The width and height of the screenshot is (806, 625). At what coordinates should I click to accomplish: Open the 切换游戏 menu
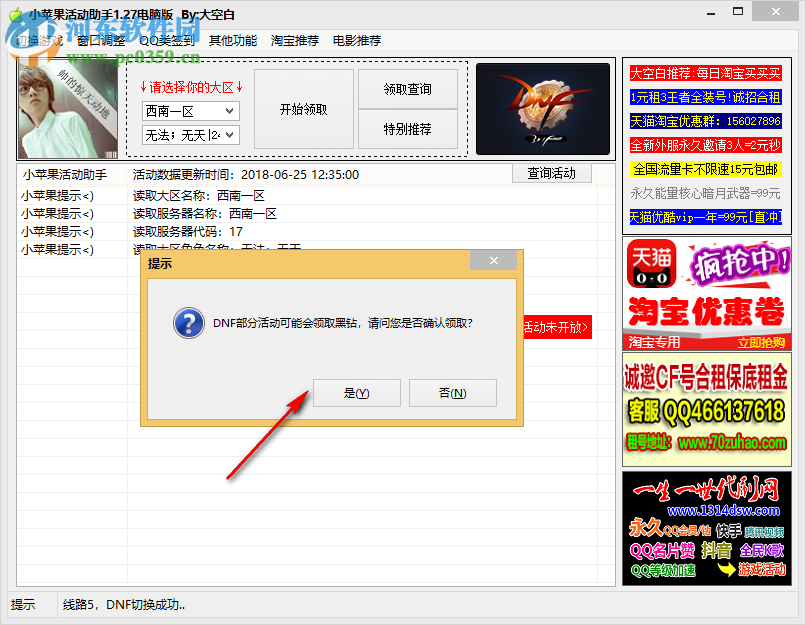point(39,41)
